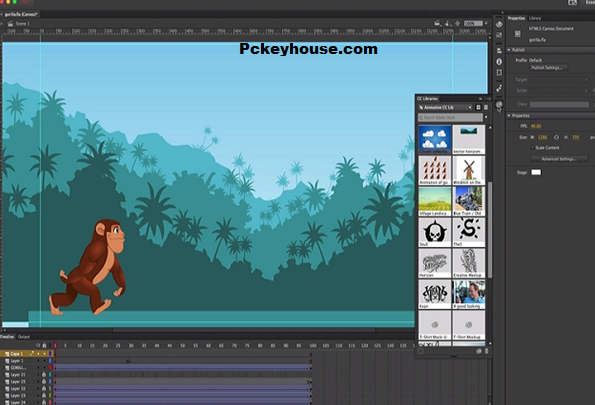Click the visibility eye header icon in timeline
The image size is (595, 405).
click(38, 345)
